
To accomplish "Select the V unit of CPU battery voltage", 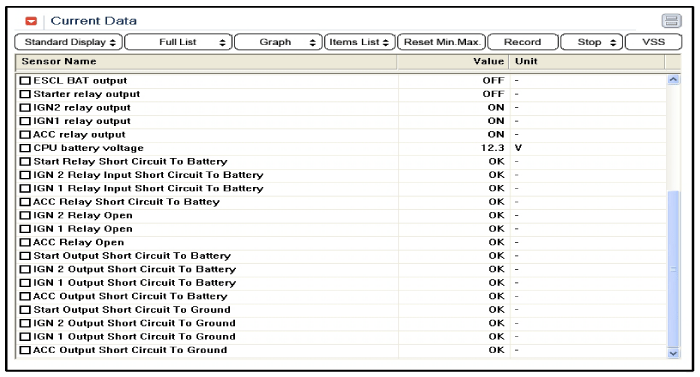I will coord(518,148).
